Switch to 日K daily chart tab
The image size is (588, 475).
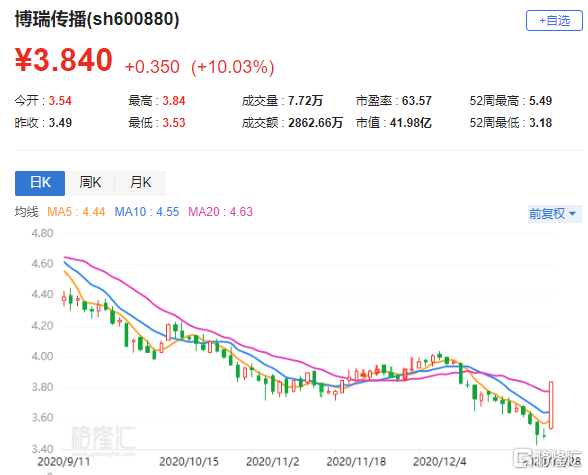(40, 183)
